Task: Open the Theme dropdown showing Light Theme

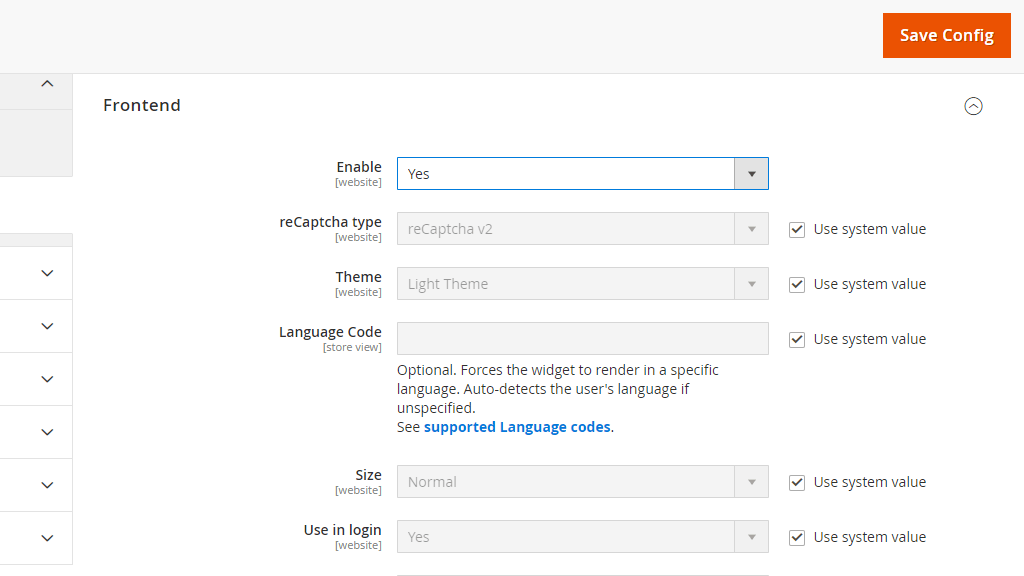Action: coord(583,283)
